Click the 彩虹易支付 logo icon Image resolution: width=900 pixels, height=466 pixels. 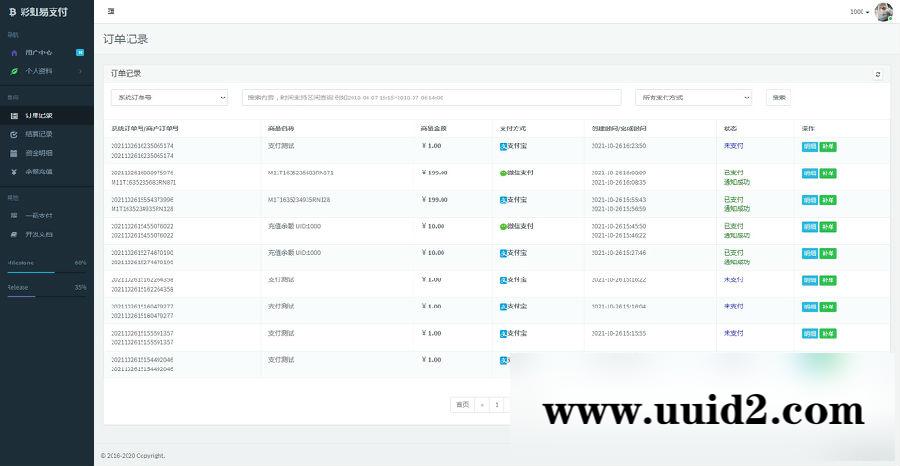12,12
